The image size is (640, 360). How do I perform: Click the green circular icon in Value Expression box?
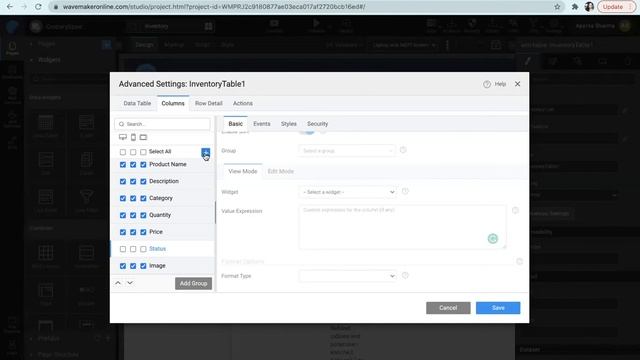click(493, 239)
